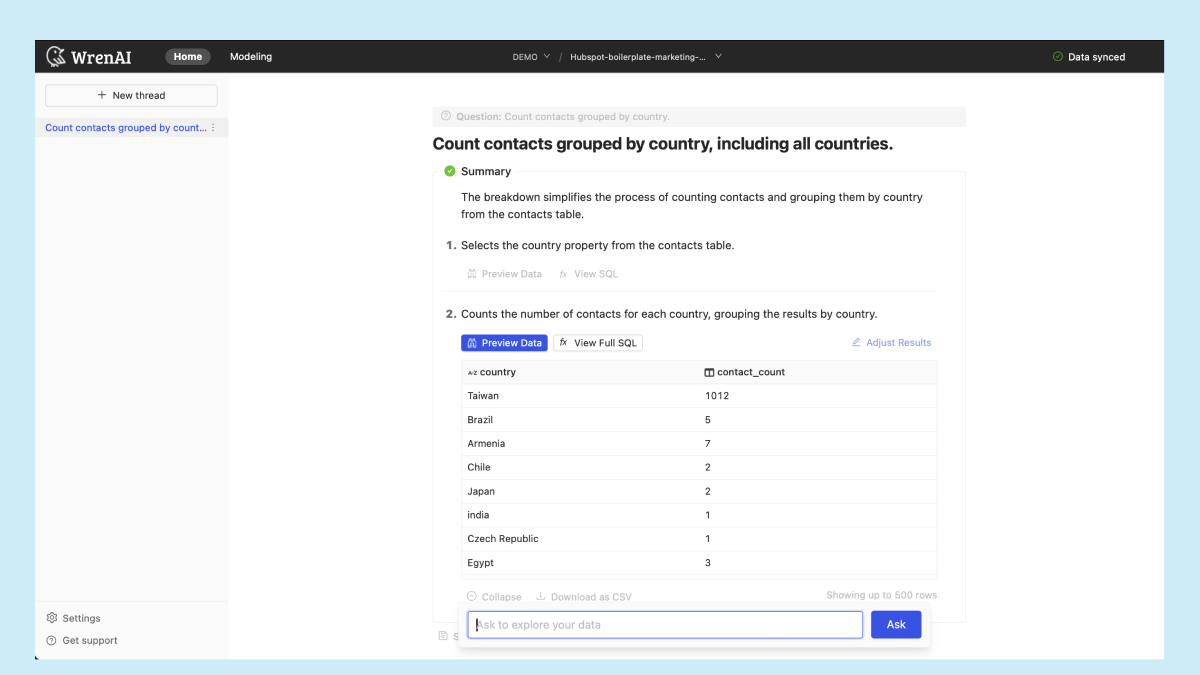Image resolution: width=1200 pixels, height=675 pixels.
Task: Click the Adjust Results pencil link
Action: (x=891, y=343)
